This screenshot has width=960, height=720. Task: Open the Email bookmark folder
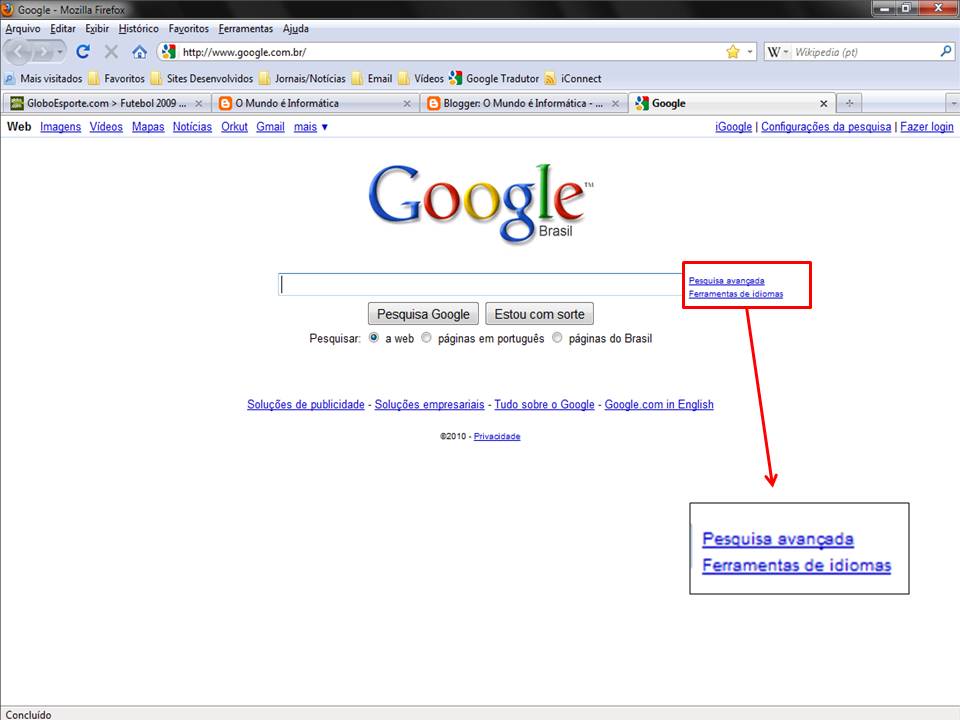372,78
